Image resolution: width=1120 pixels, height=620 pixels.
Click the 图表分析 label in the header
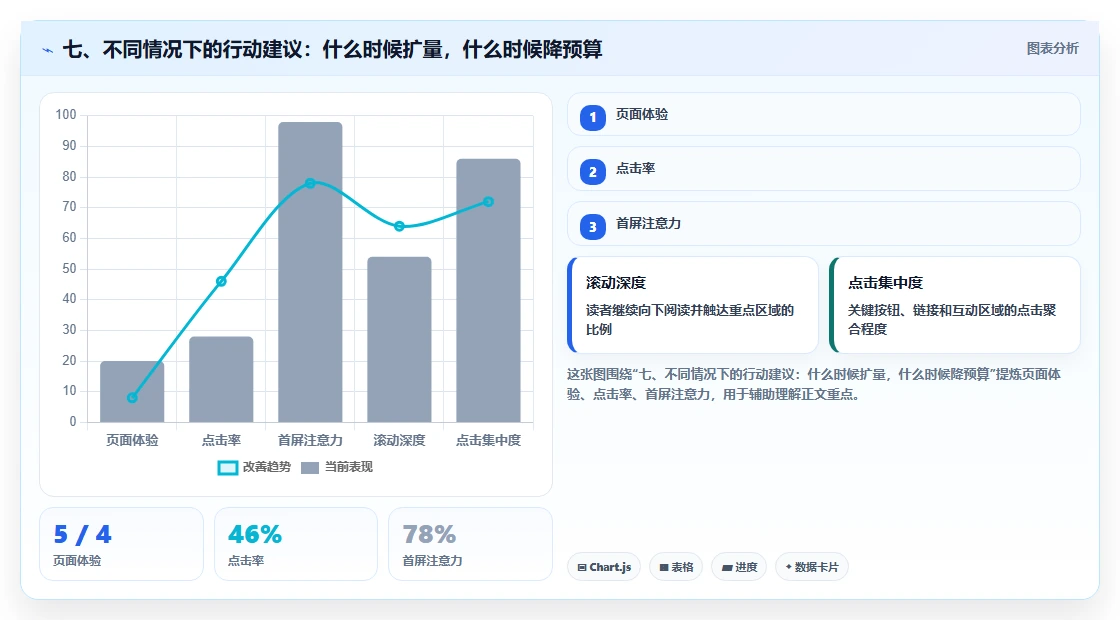(x=1052, y=49)
